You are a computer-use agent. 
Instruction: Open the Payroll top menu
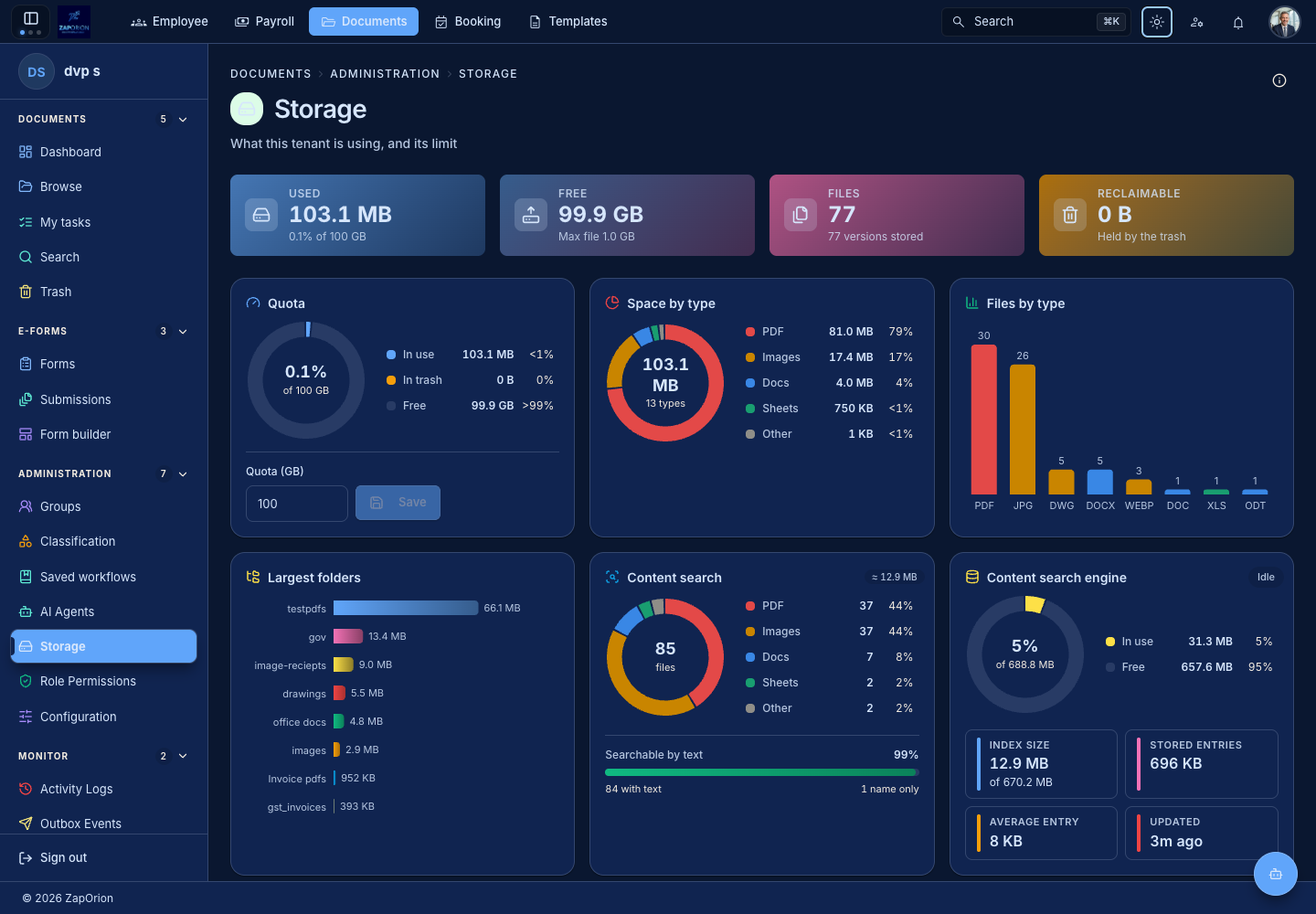coord(264,21)
